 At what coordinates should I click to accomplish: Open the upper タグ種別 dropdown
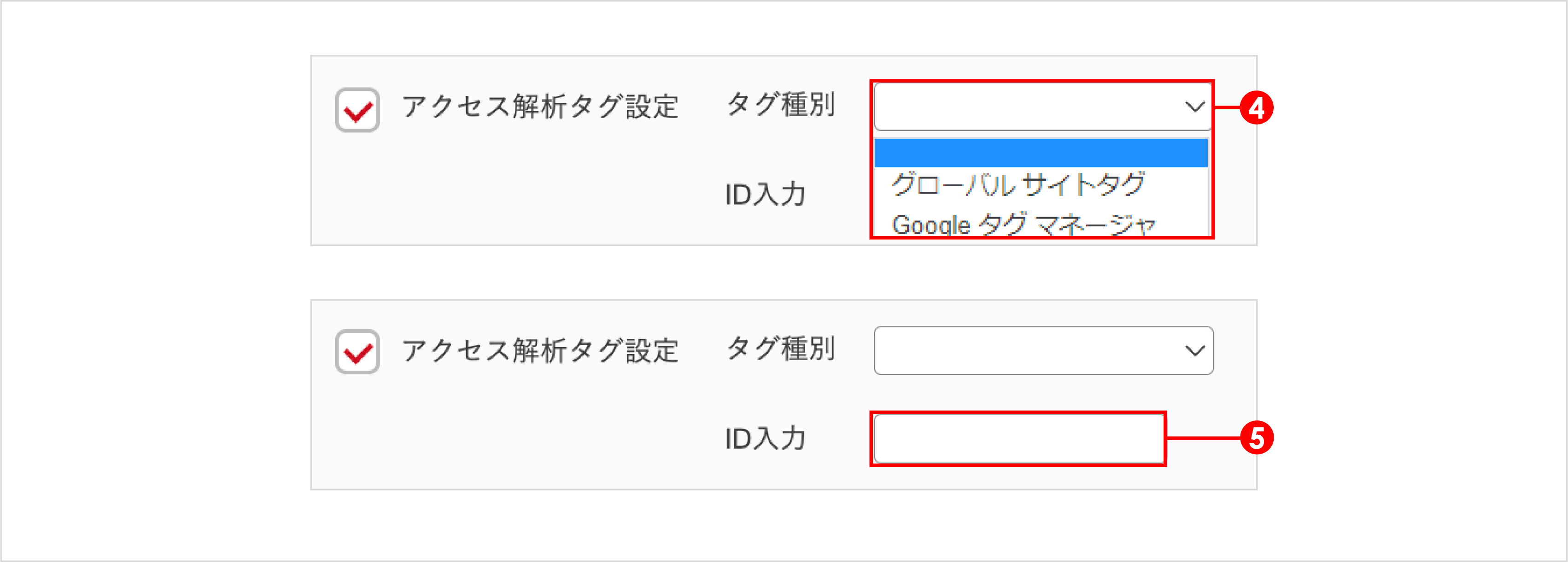coord(1042,106)
